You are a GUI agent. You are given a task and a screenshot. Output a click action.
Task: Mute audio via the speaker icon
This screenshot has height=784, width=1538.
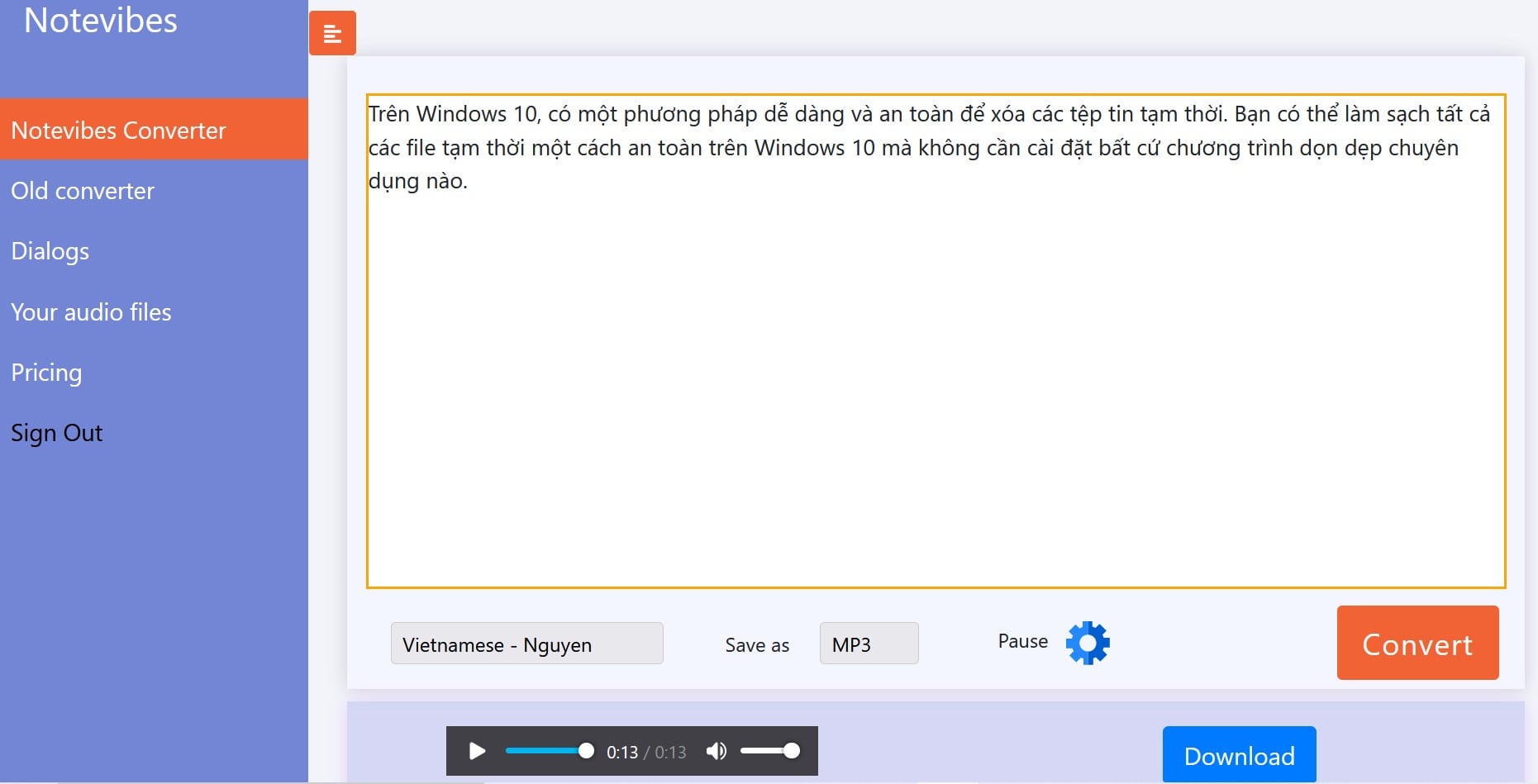point(717,751)
